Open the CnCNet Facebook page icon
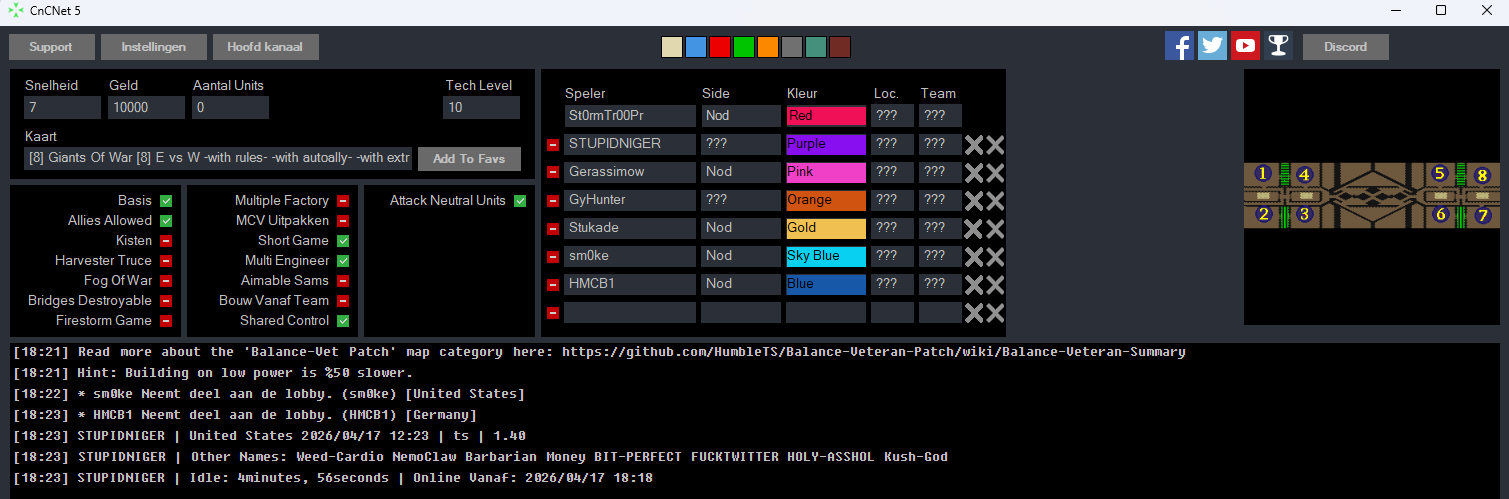Viewport: 1509px width, 499px height. click(x=1179, y=46)
